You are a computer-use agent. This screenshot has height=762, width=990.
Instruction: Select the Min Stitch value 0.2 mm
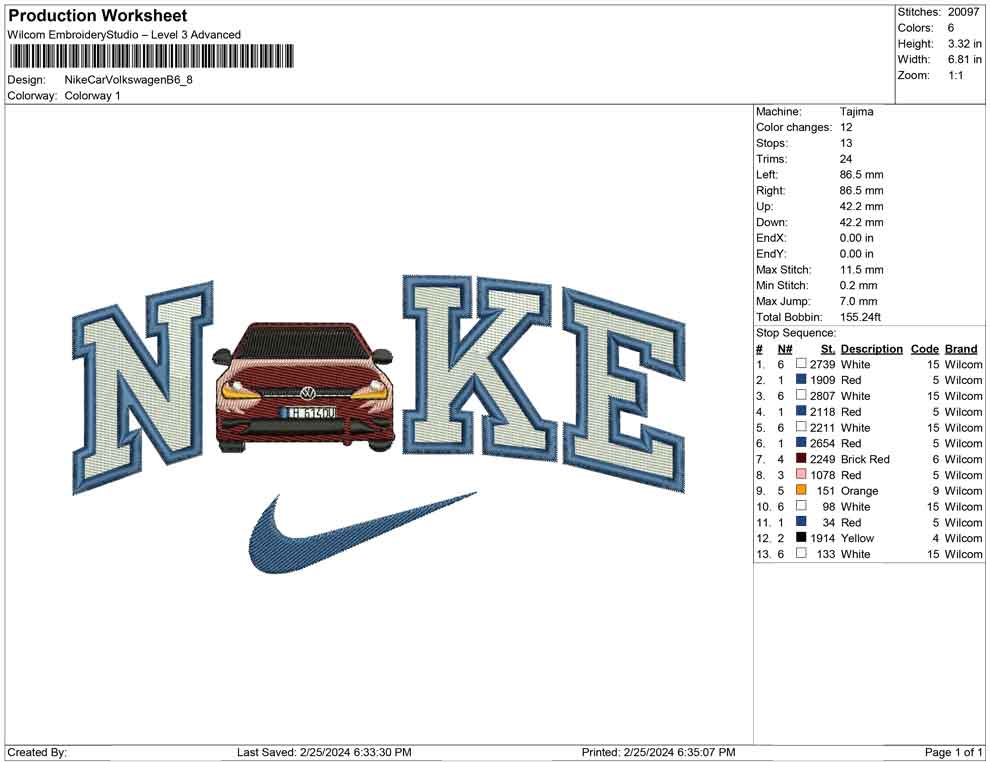point(859,285)
